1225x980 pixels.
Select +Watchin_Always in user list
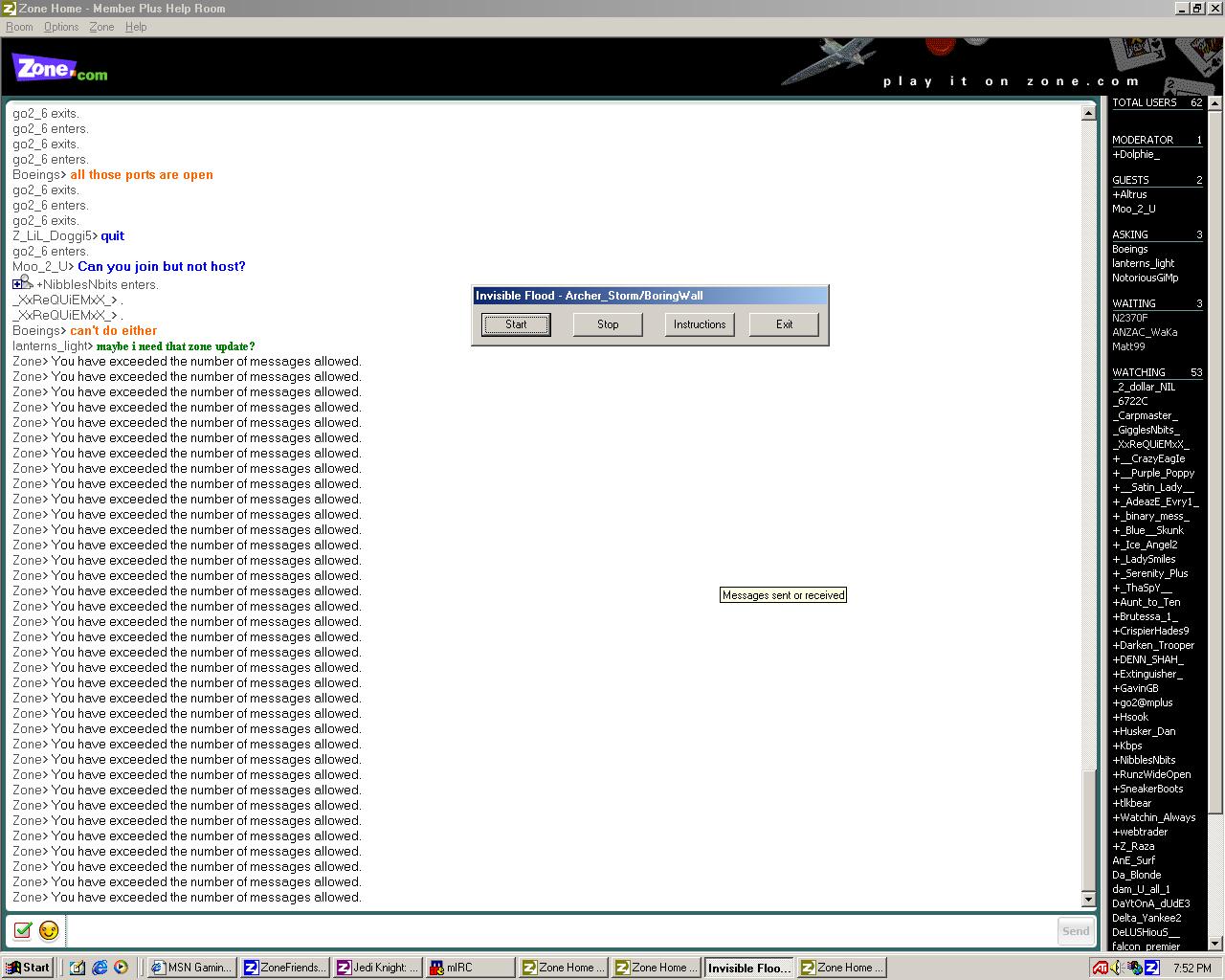coord(1154,817)
